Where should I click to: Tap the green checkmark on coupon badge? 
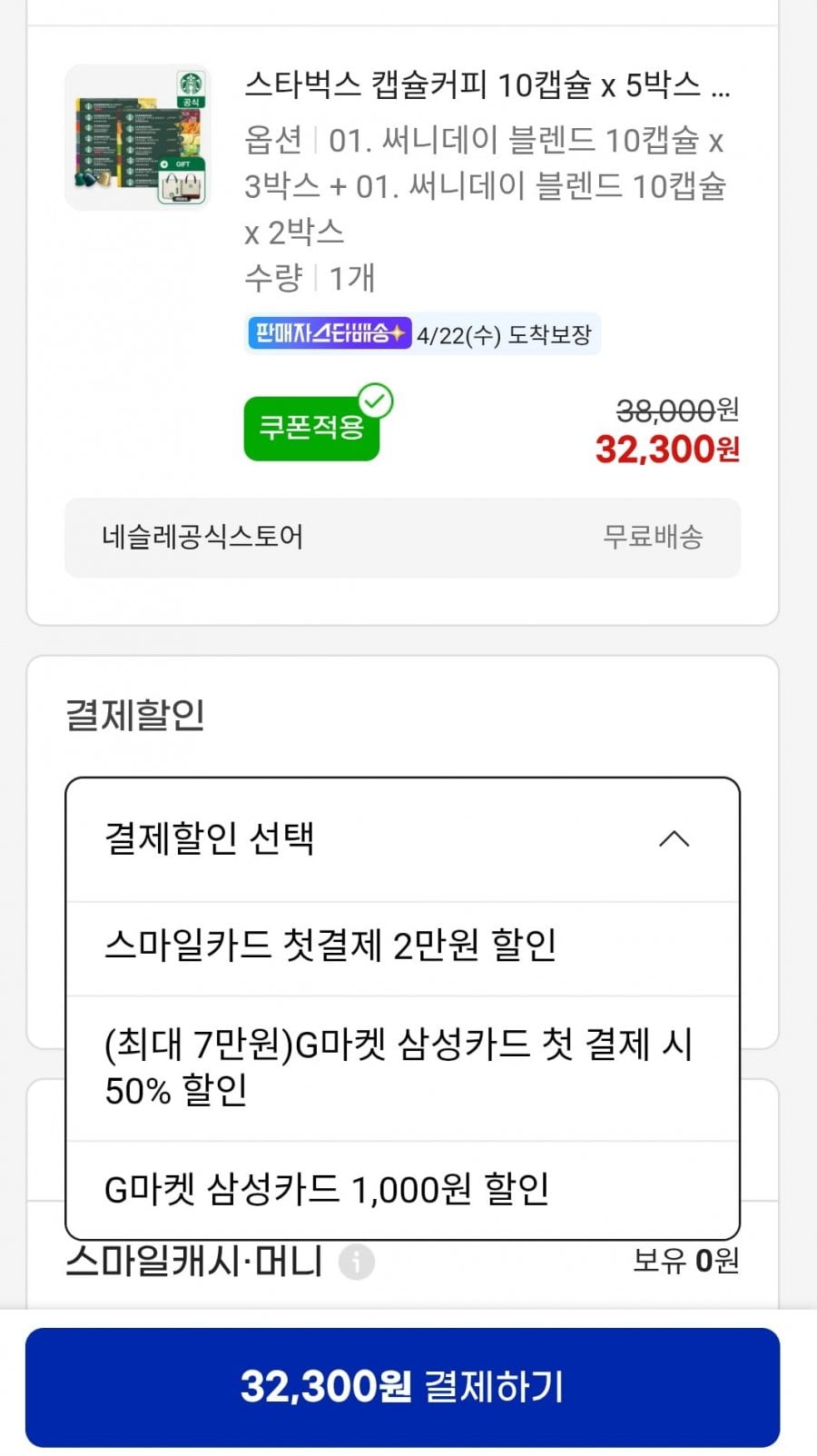[375, 401]
